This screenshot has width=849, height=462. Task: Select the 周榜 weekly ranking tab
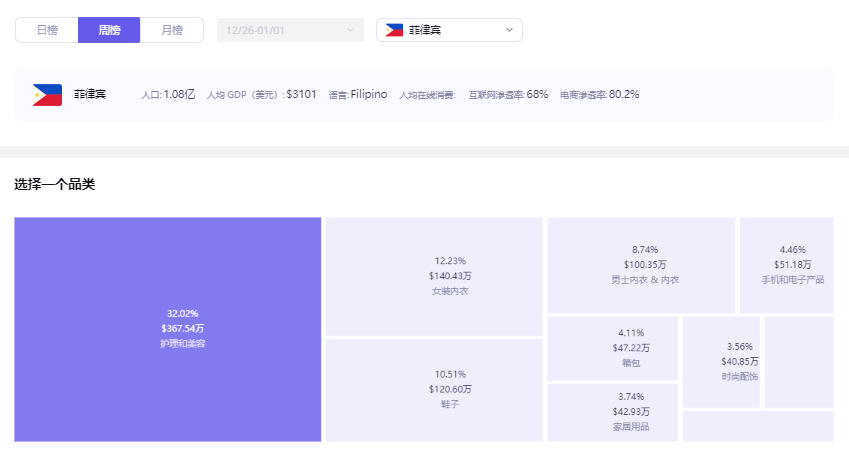pyautogui.click(x=109, y=30)
